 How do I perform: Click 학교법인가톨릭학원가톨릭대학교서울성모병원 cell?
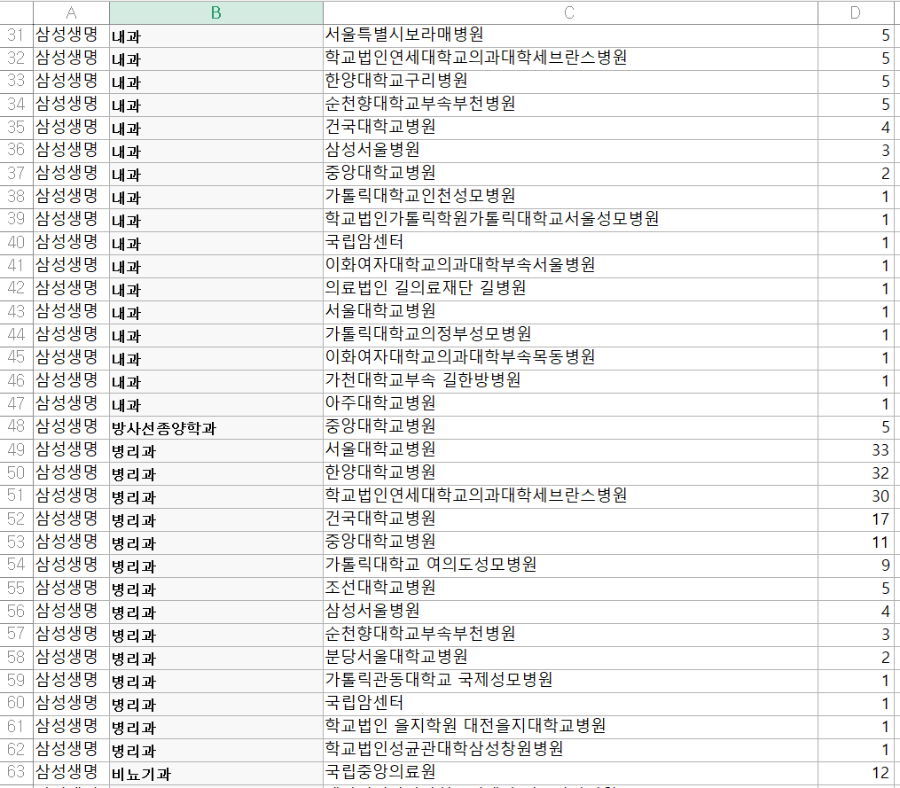click(570, 220)
